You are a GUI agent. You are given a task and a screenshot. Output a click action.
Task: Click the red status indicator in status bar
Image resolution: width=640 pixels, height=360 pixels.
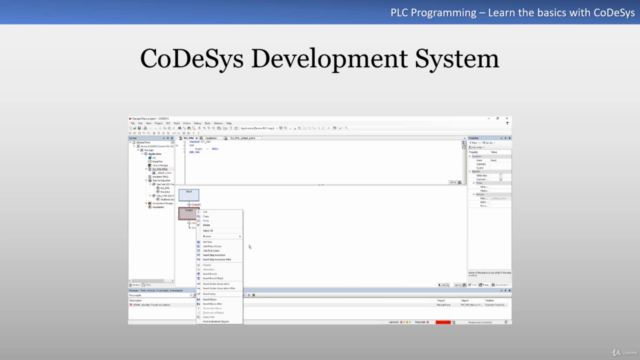pyautogui.click(x=443, y=322)
